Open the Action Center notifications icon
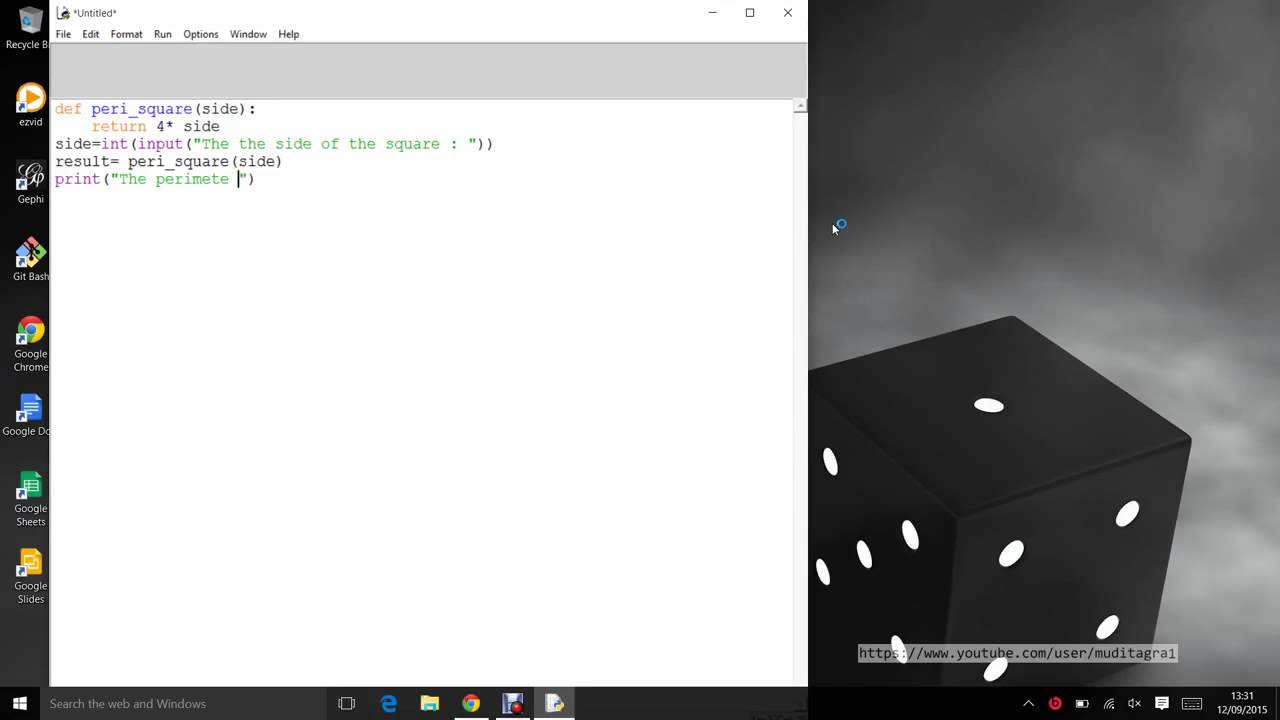This screenshot has height=720, width=1280. click(x=1162, y=703)
